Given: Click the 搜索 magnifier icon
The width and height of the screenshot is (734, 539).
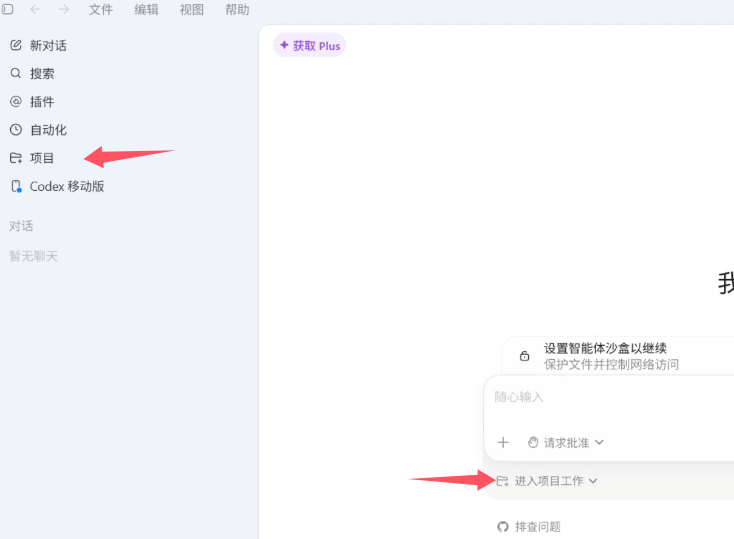Looking at the screenshot, I should (x=16, y=73).
